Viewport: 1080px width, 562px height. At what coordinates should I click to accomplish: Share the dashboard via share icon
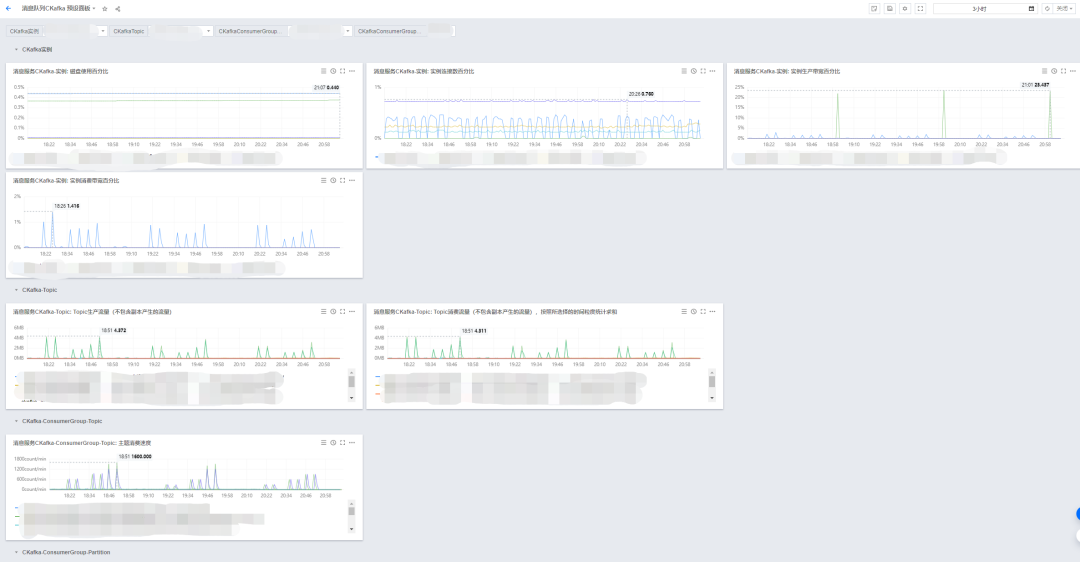118,9
